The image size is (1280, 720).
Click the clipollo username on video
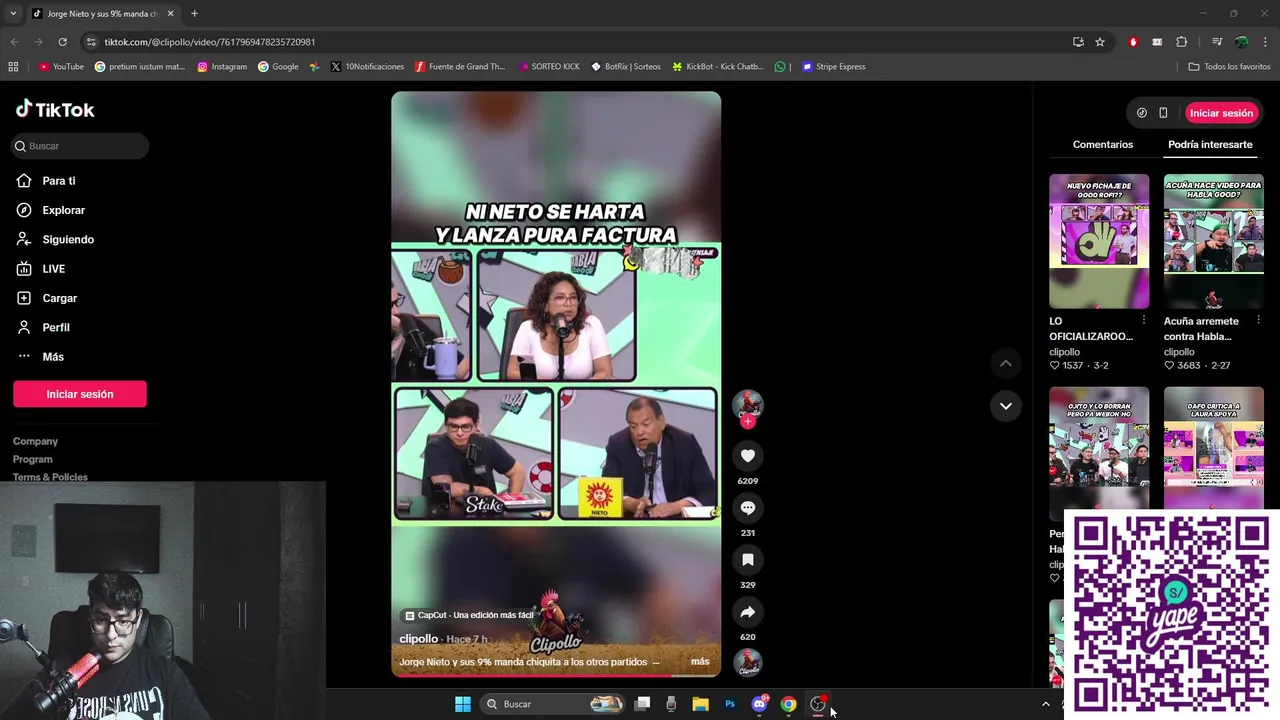[419, 639]
